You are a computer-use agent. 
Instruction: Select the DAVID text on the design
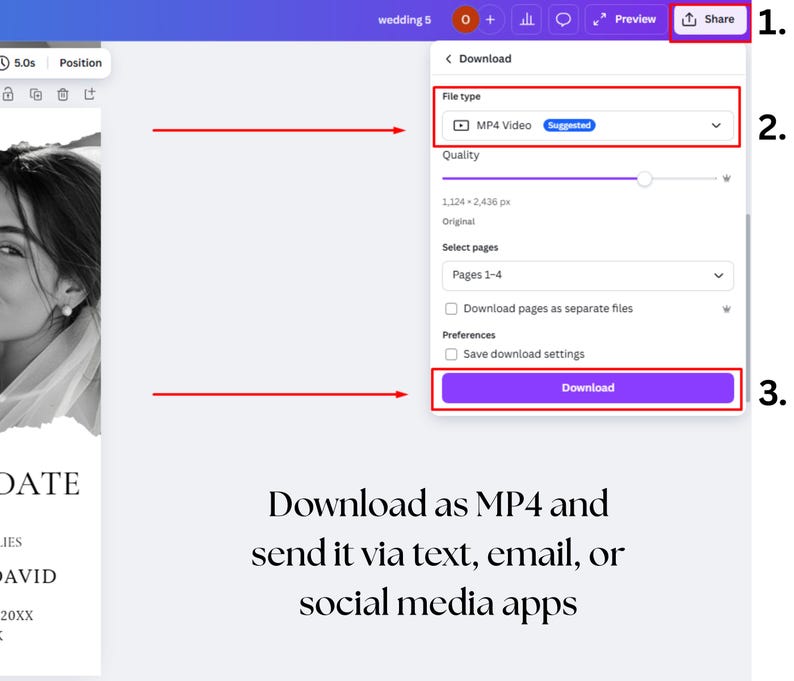[28, 577]
